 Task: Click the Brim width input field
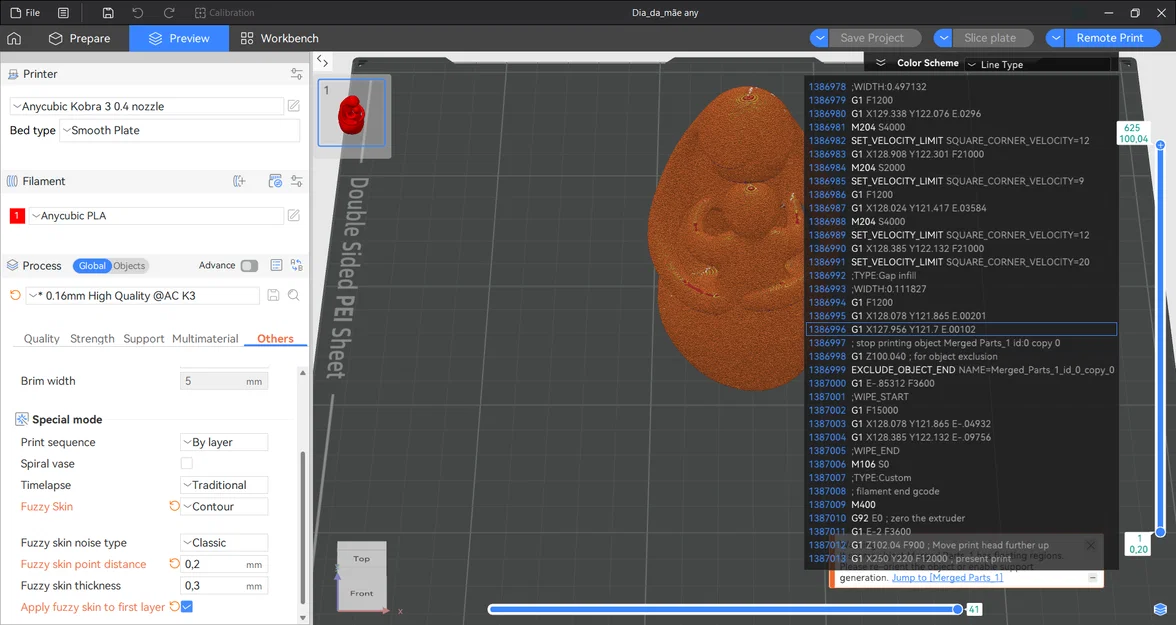224,381
